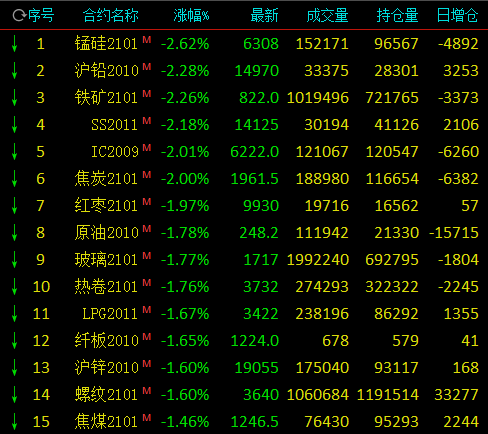The height and width of the screenshot is (434, 488).
Task: Click the latest price 19055
Action: [x=257, y=368]
